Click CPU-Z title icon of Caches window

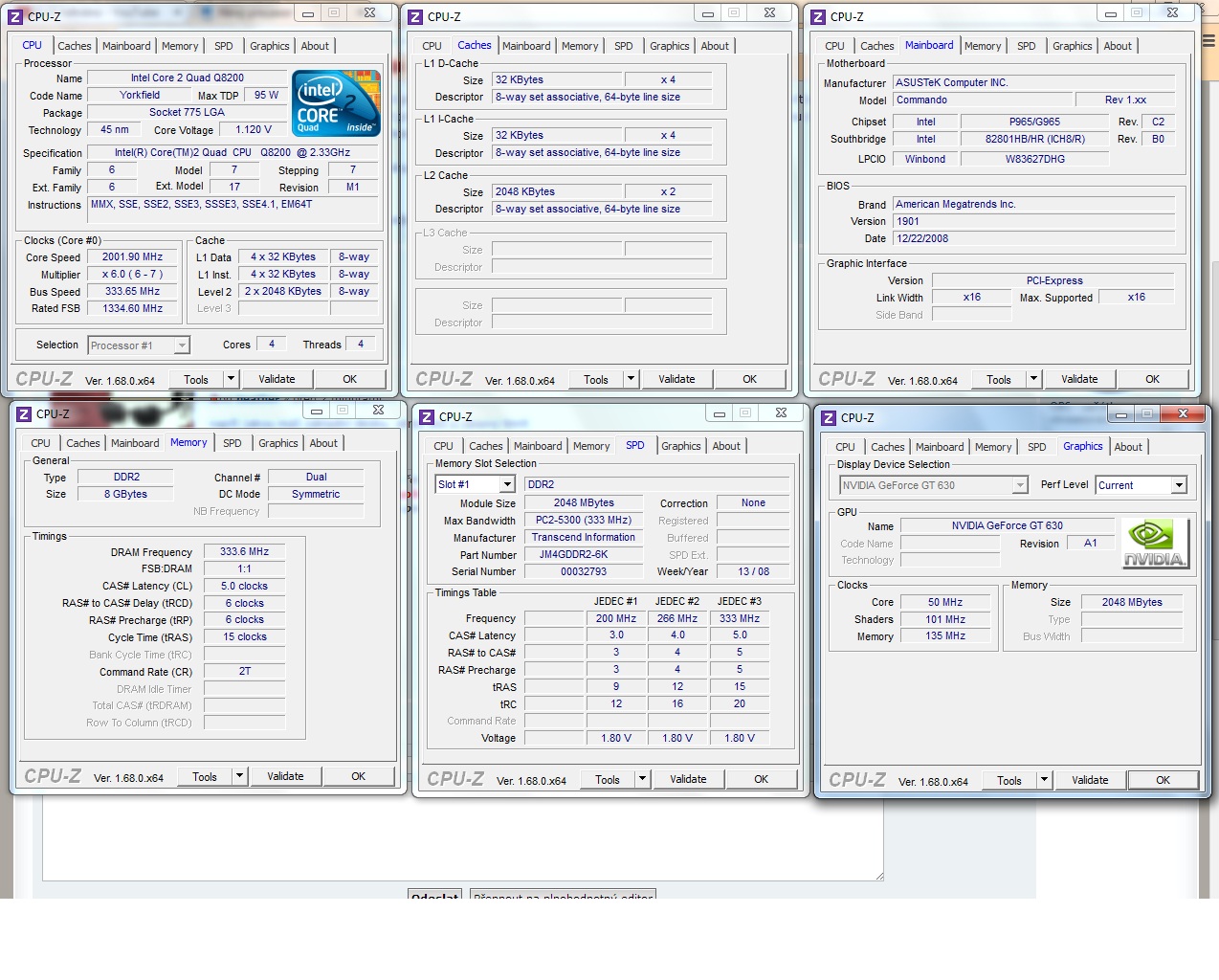tap(415, 17)
